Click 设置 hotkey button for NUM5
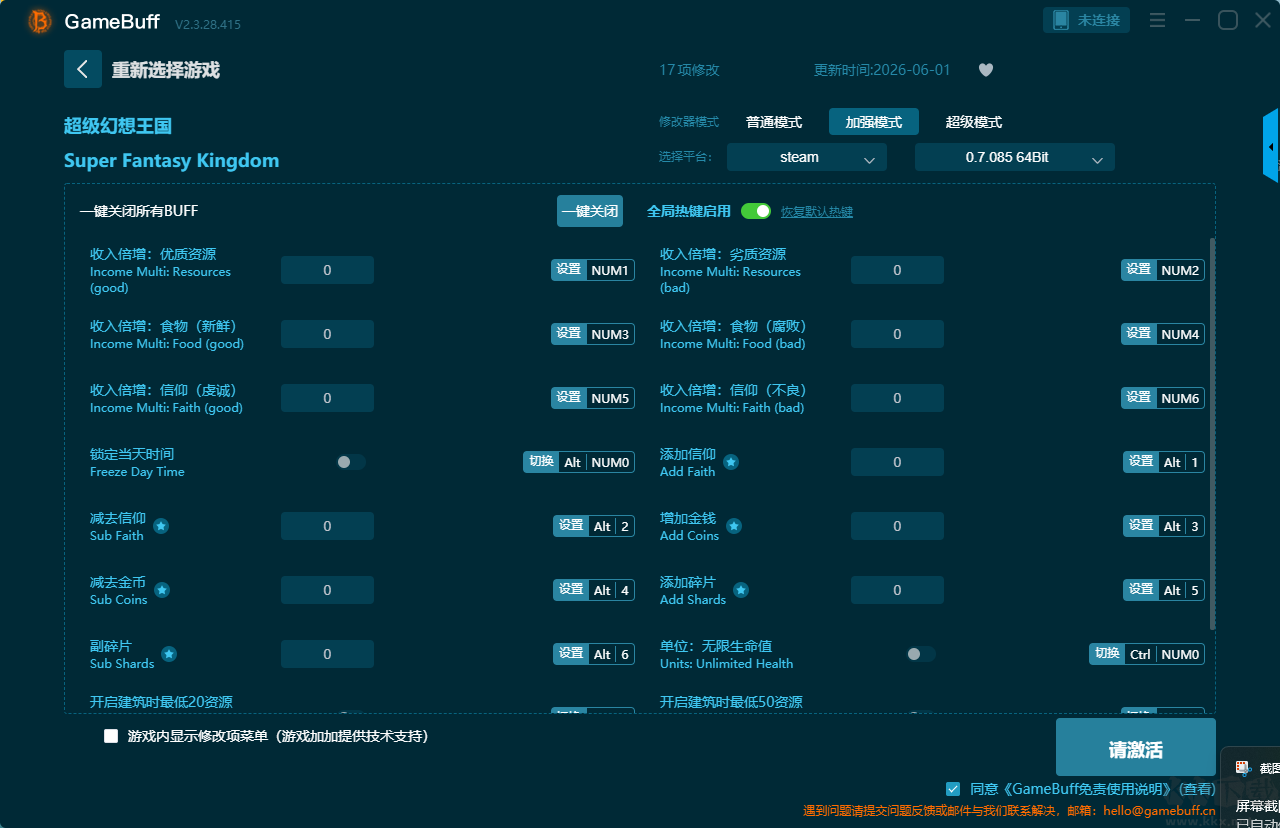1280x828 pixels. pos(569,398)
